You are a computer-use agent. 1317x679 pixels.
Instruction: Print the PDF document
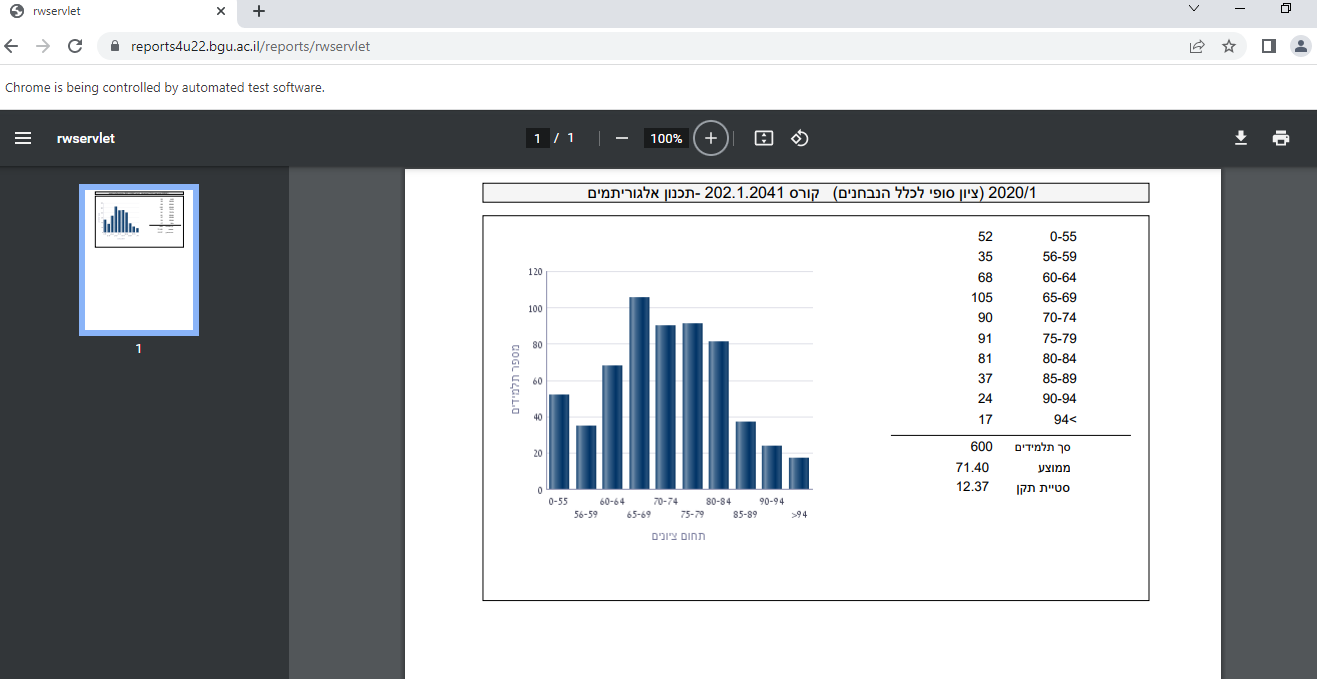point(1281,138)
